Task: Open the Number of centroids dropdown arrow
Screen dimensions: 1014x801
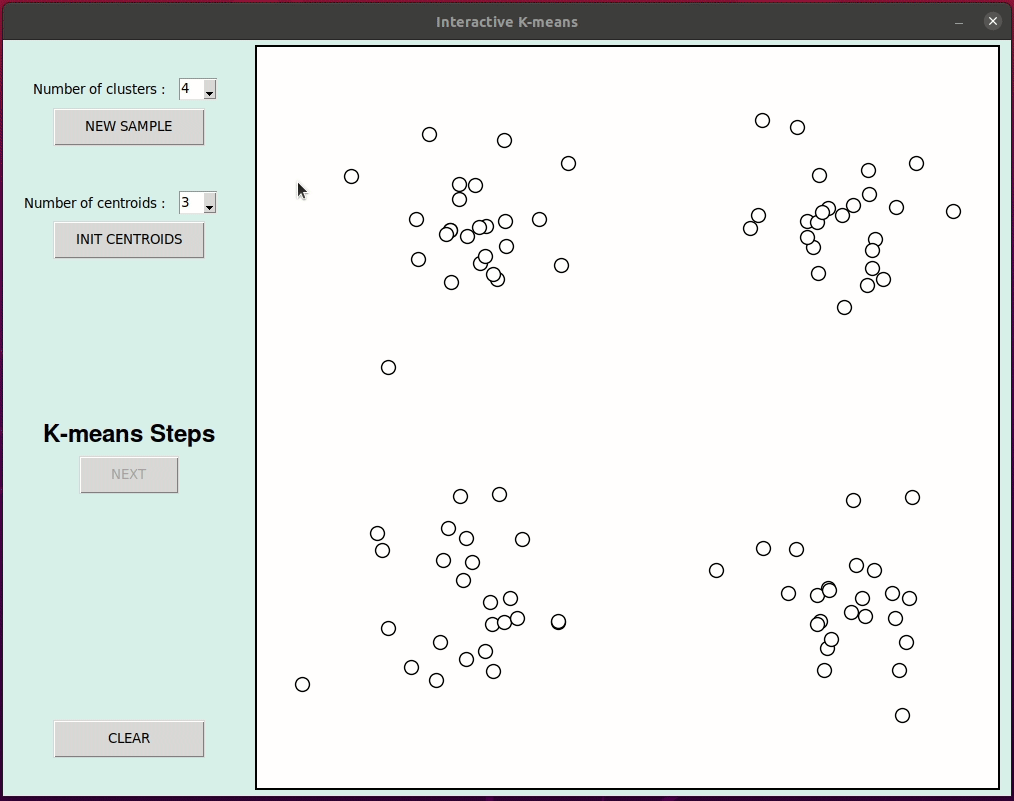Action: coord(210,203)
